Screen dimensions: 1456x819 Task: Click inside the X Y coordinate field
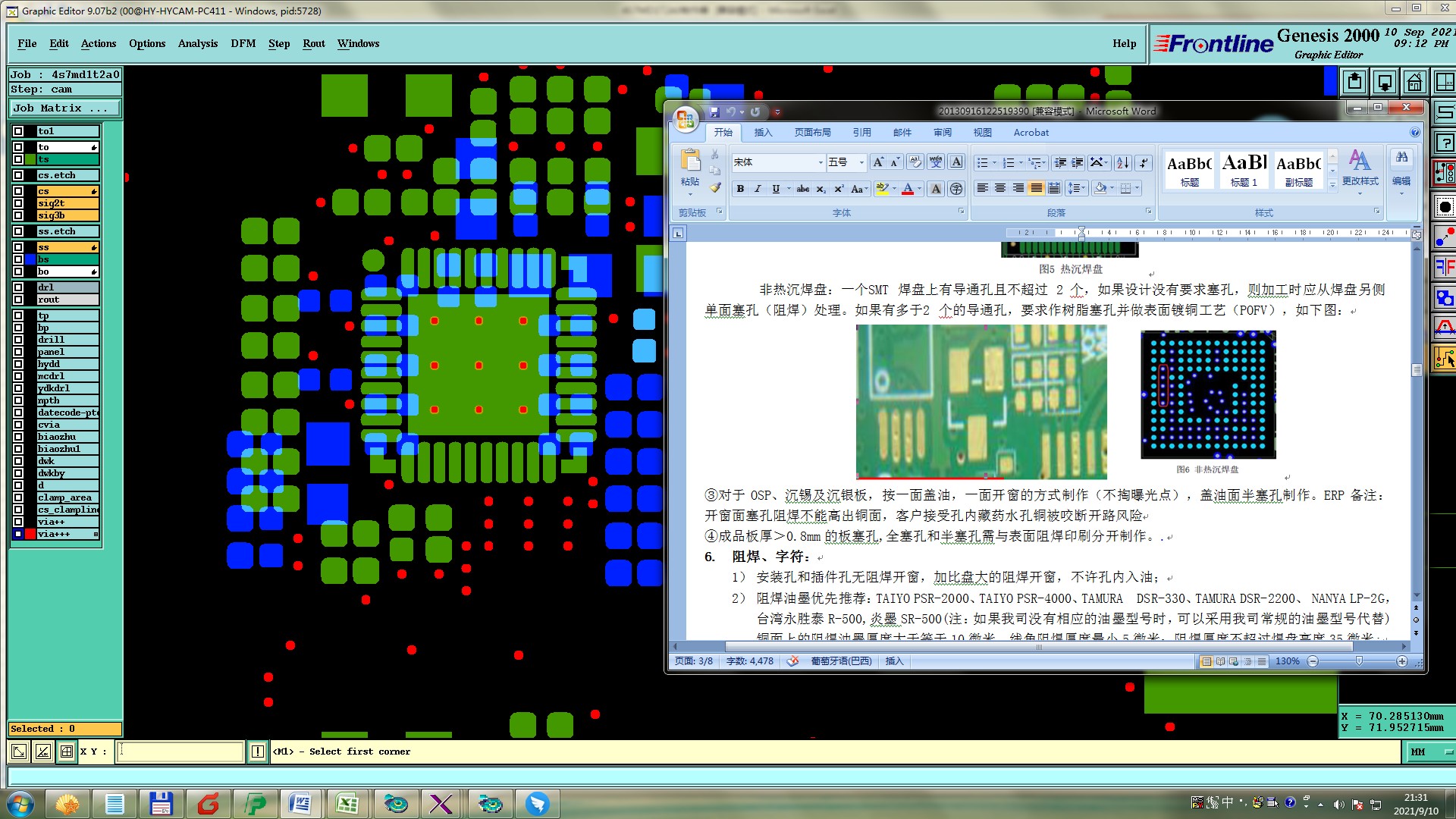point(180,752)
